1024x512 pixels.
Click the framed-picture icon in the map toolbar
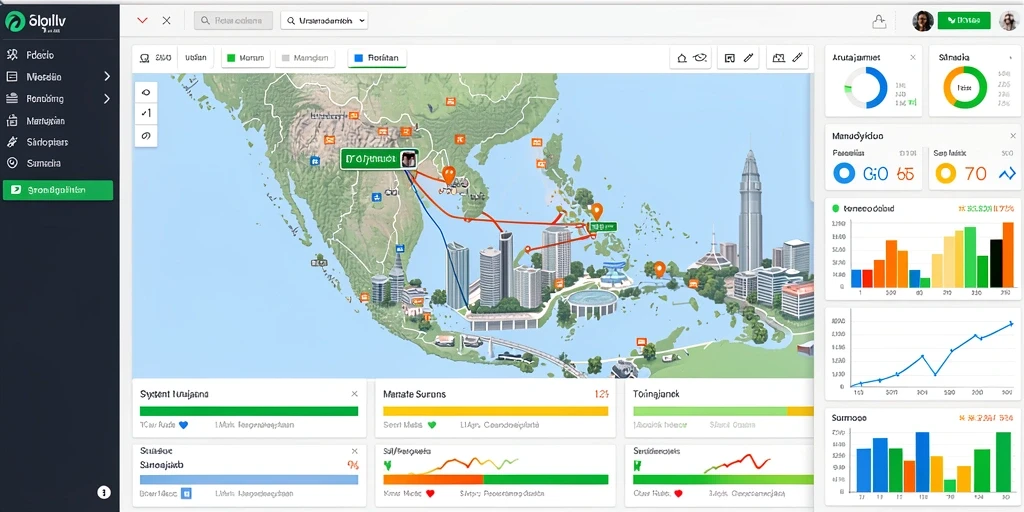coord(730,57)
